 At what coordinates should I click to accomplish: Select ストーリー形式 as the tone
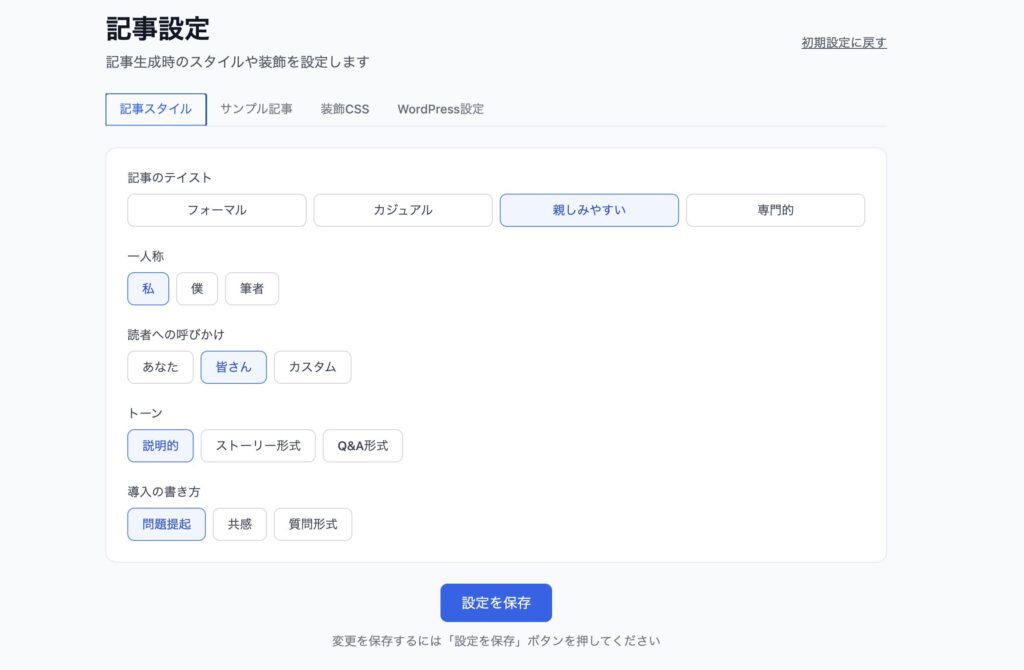point(258,445)
